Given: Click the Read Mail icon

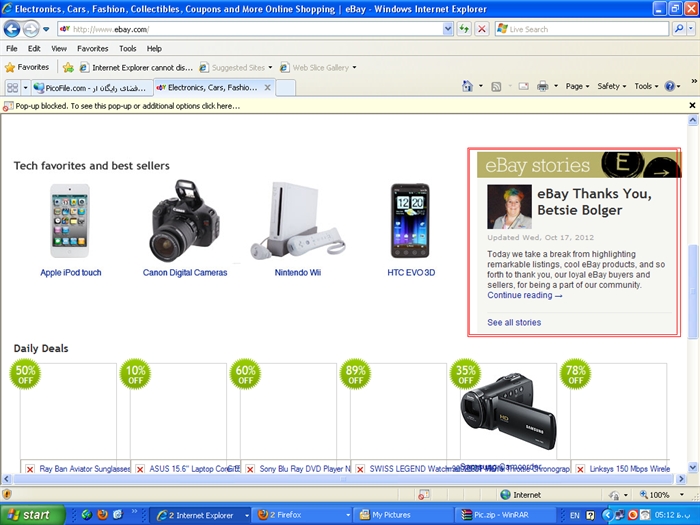Looking at the screenshot, I should [x=524, y=86].
